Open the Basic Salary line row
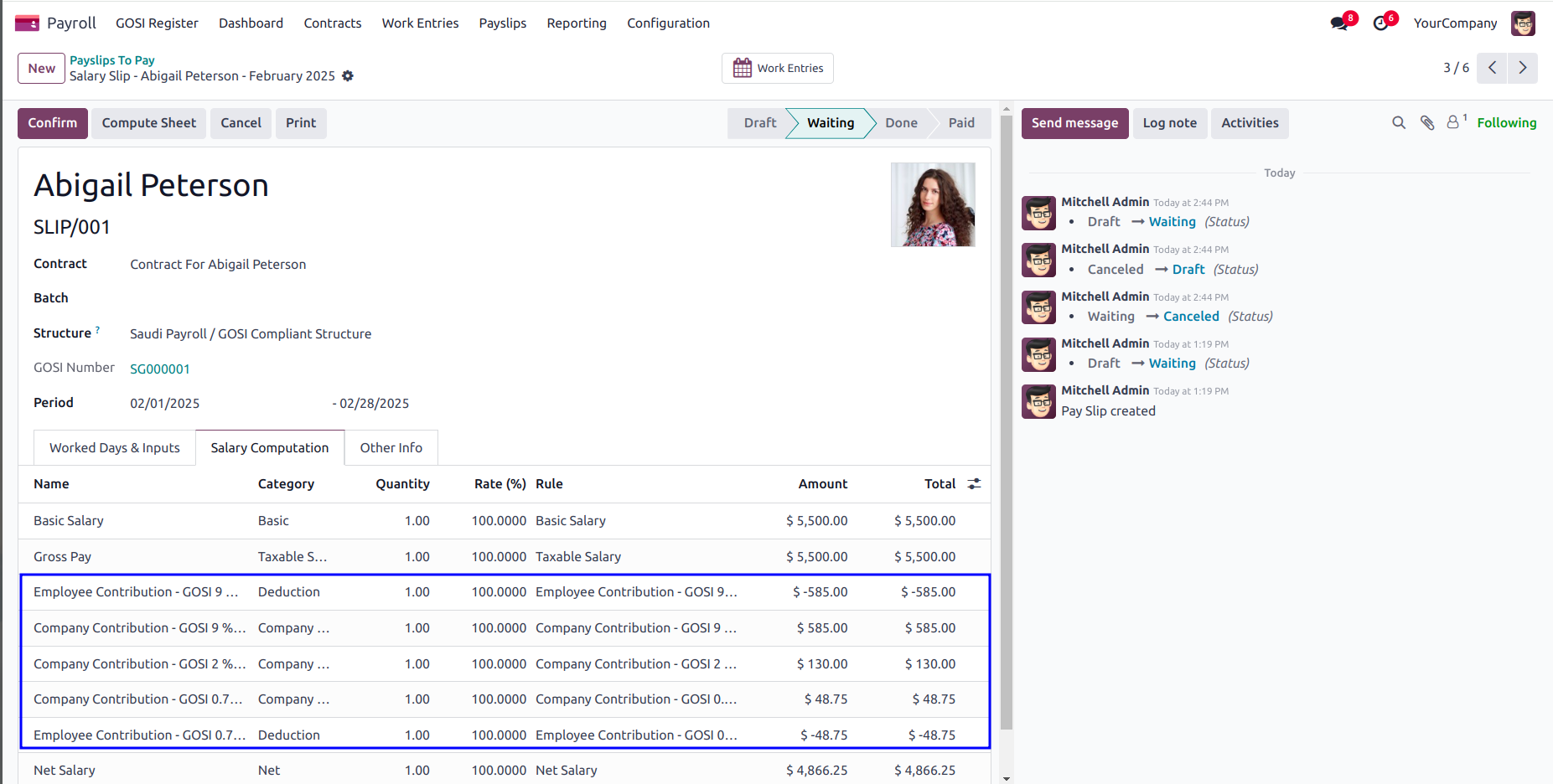 (x=504, y=521)
